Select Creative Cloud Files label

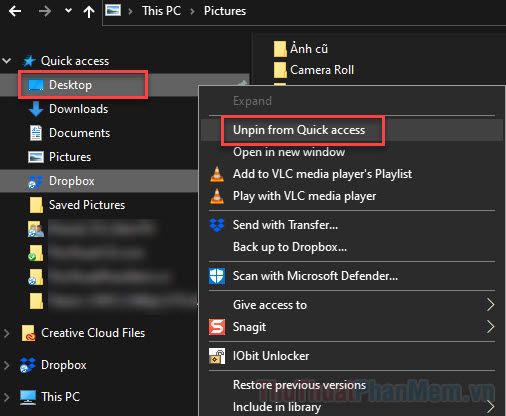pyautogui.click(x=93, y=333)
